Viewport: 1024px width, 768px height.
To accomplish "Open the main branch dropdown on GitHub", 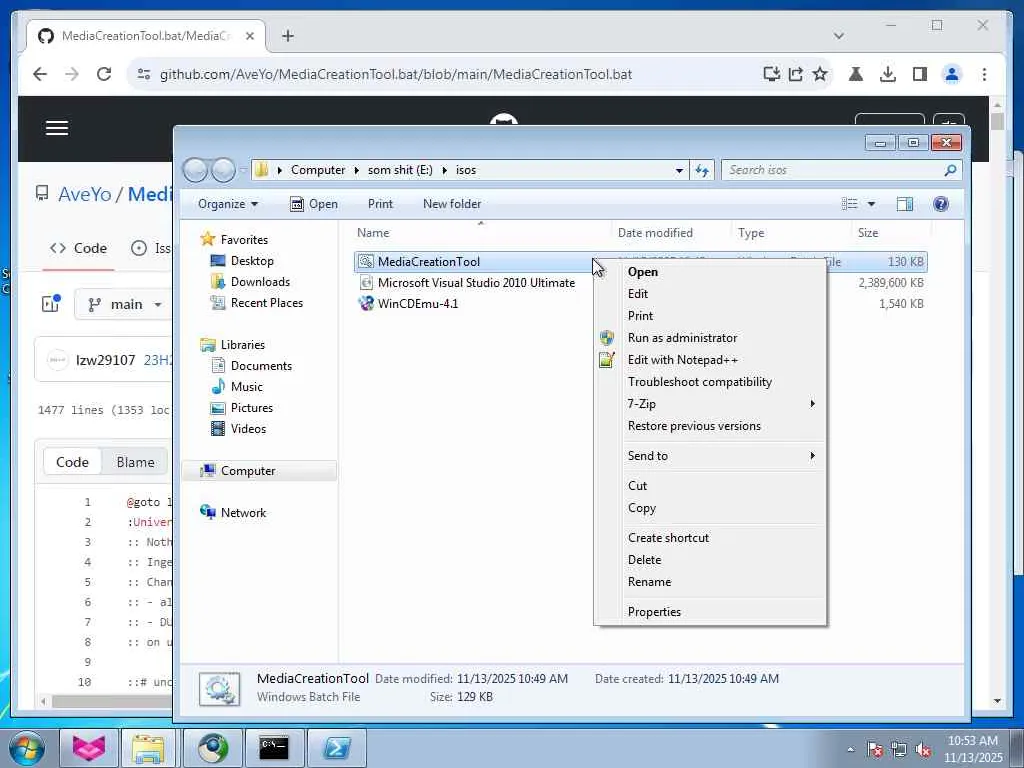I will 125,304.
